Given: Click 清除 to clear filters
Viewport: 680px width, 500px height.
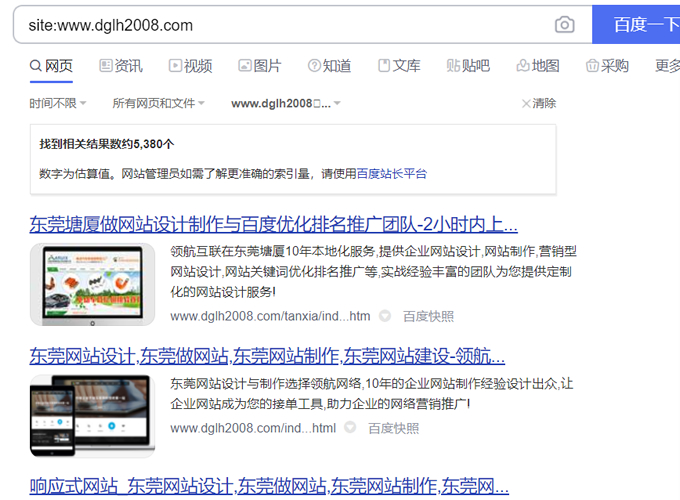Looking at the screenshot, I should (539, 103).
